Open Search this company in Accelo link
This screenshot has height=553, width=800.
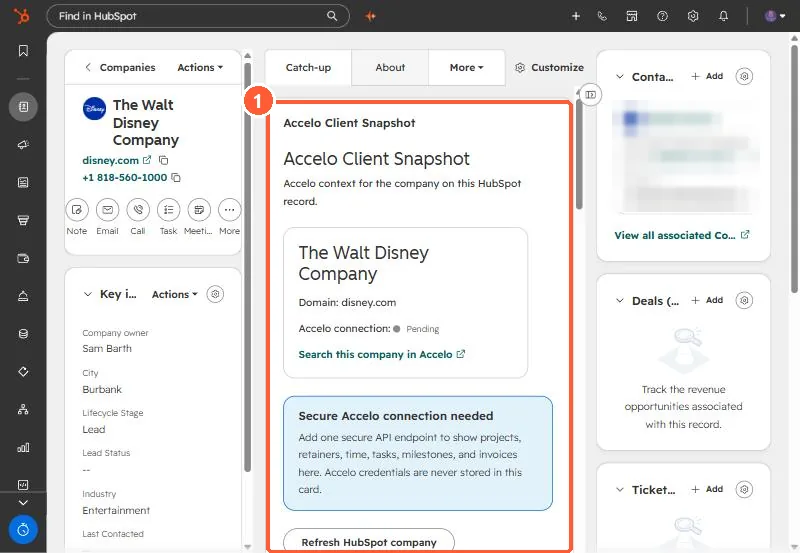pos(382,355)
